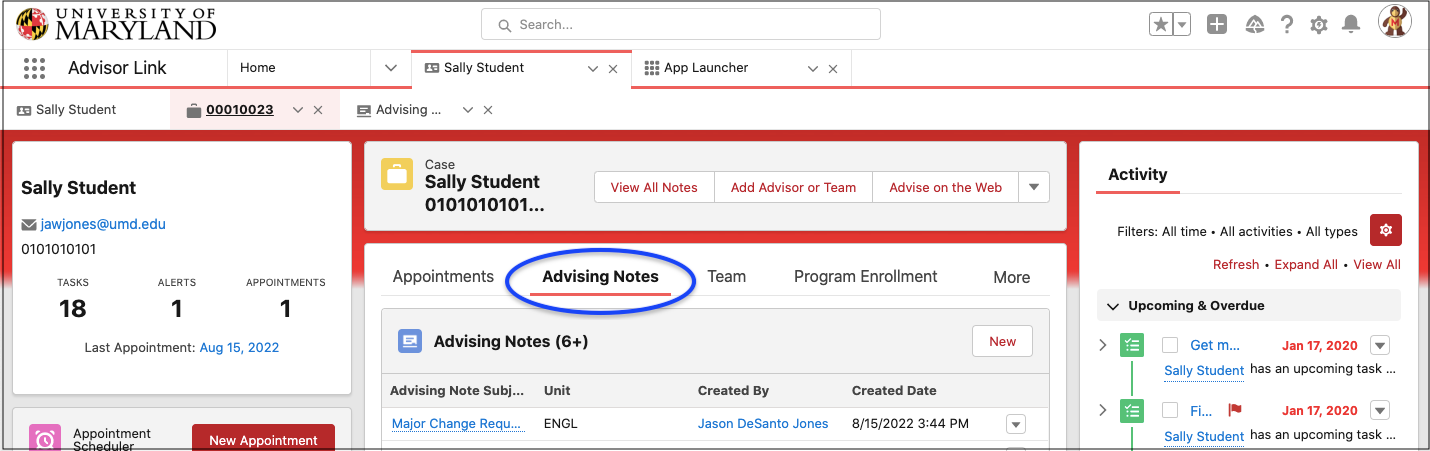The image size is (1430, 451).
Task: Select the Sally Student subtab
Action: pos(76,110)
